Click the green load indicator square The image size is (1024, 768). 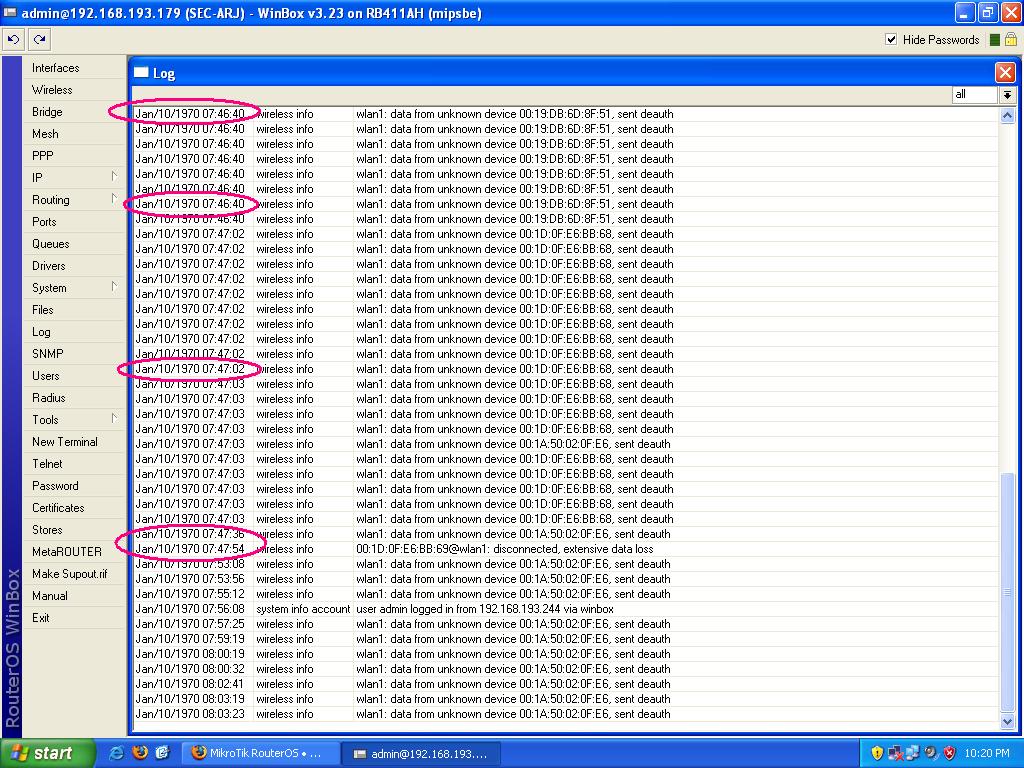click(x=995, y=40)
